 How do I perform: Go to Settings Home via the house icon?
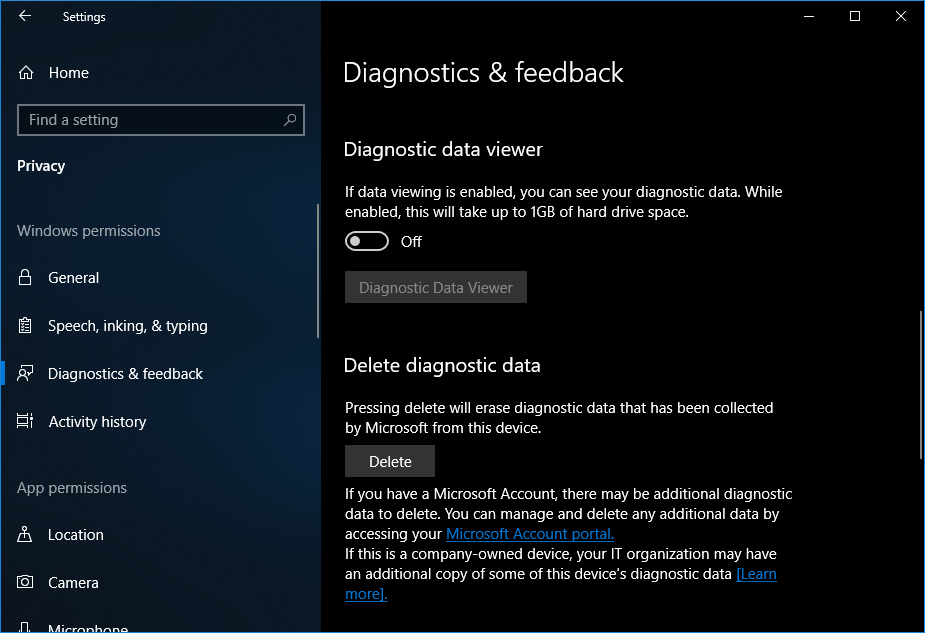point(26,73)
